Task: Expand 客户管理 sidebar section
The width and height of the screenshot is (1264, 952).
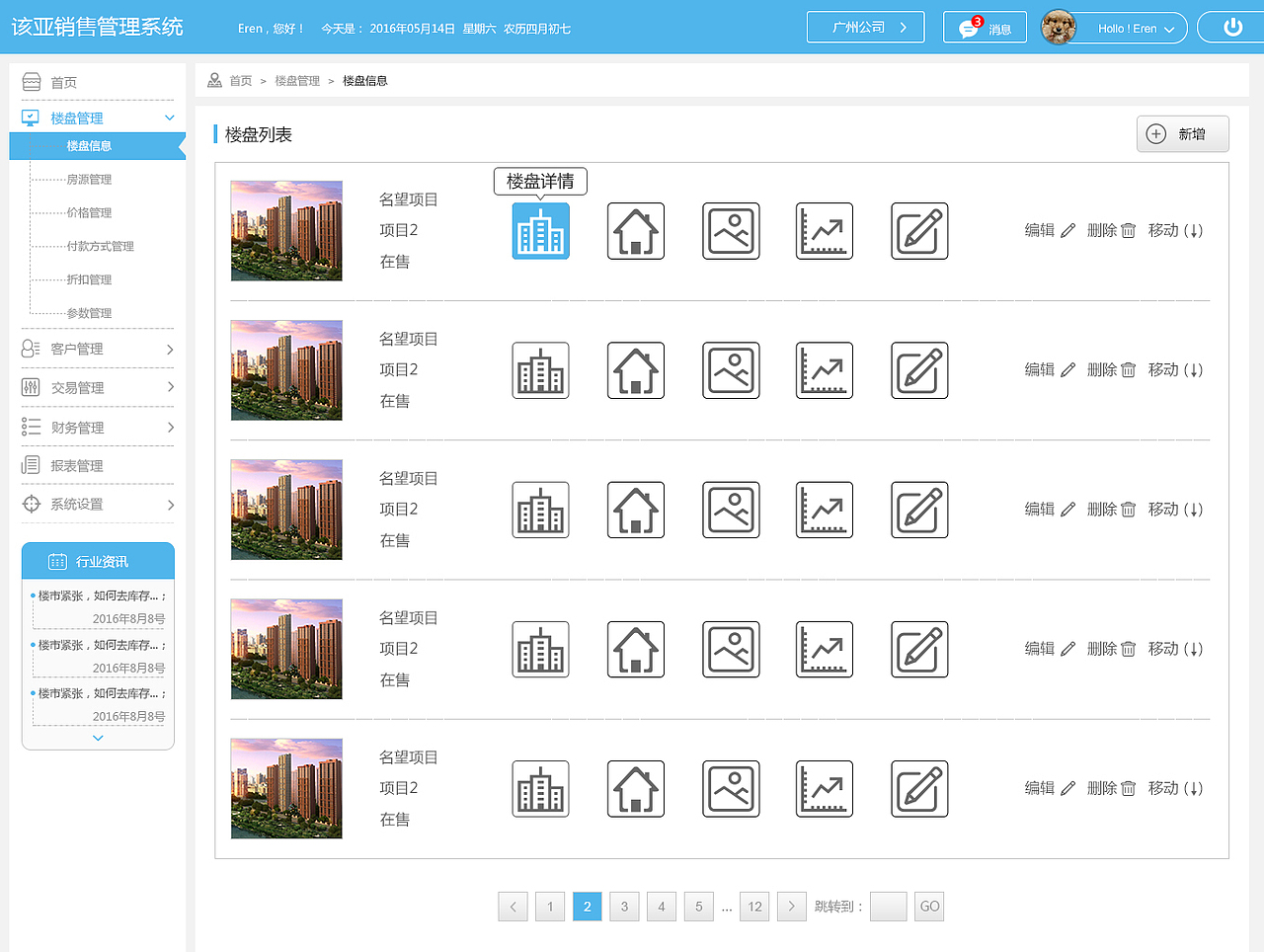Action: pyautogui.click(x=170, y=350)
